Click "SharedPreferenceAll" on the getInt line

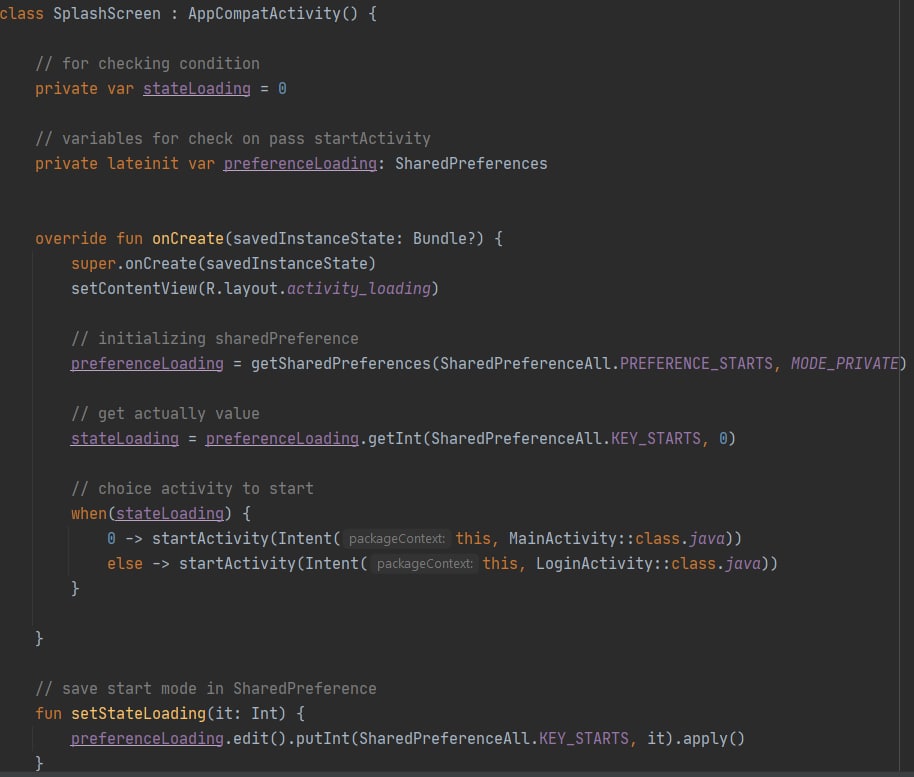516,439
